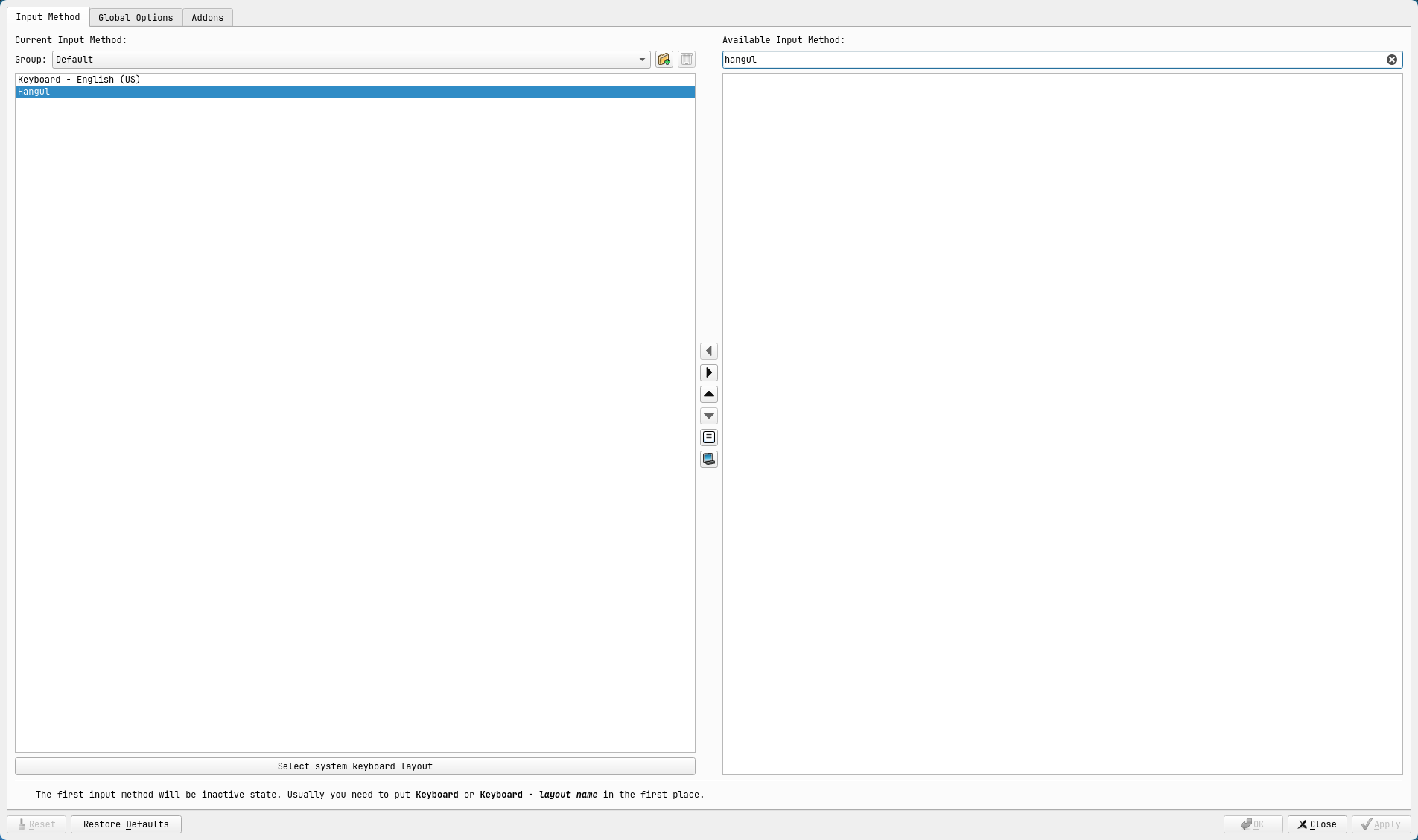Screen dimensions: 1418x840
Task: Open the Group Default dropdown
Action: (x=351, y=60)
